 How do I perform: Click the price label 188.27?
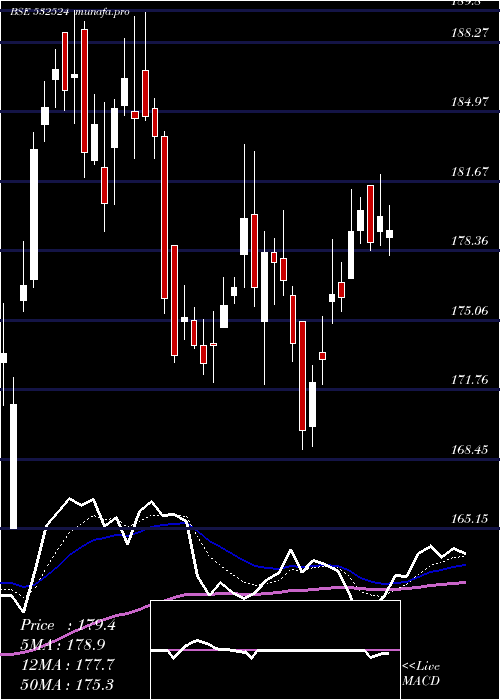click(470, 32)
